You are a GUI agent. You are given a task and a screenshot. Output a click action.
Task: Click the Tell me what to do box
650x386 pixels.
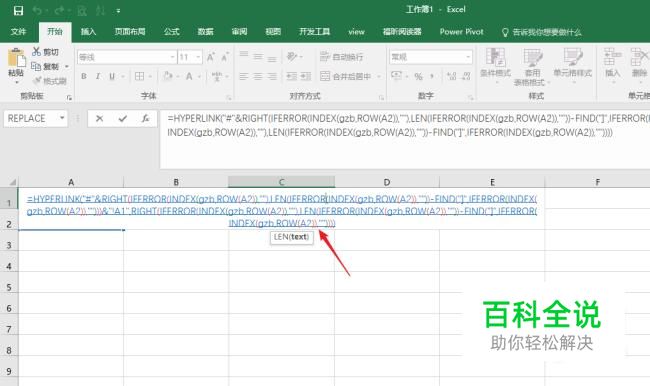(541, 32)
